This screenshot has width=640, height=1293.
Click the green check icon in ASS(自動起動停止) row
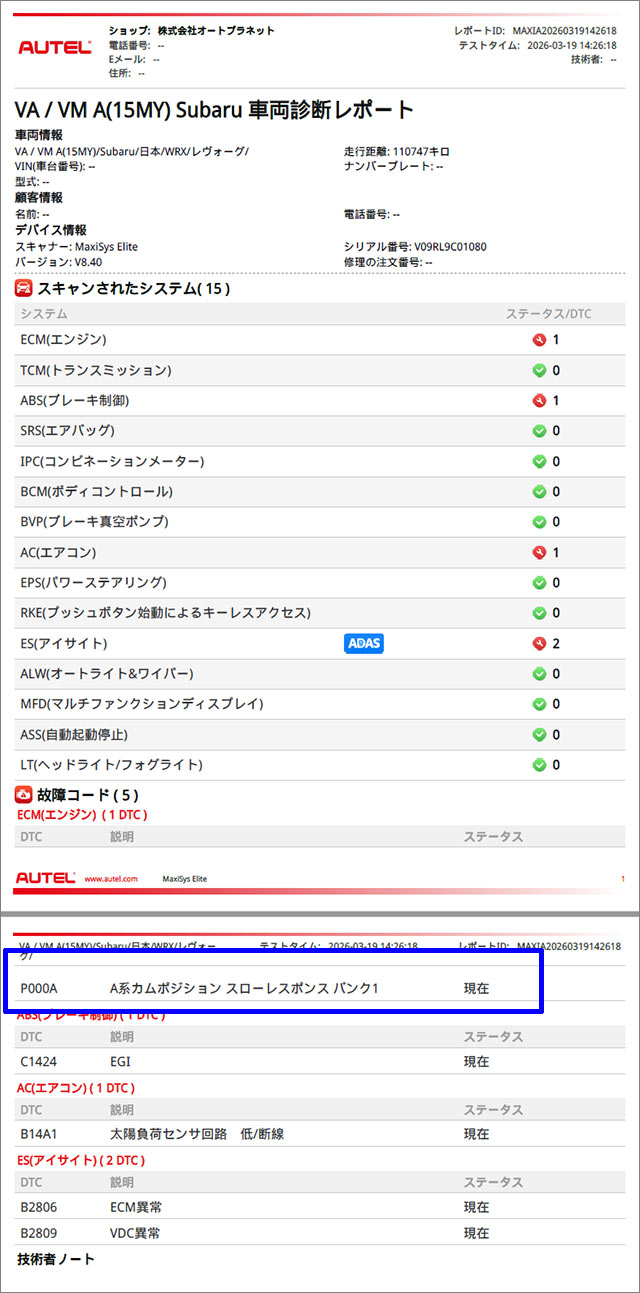pyautogui.click(x=539, y=735)
